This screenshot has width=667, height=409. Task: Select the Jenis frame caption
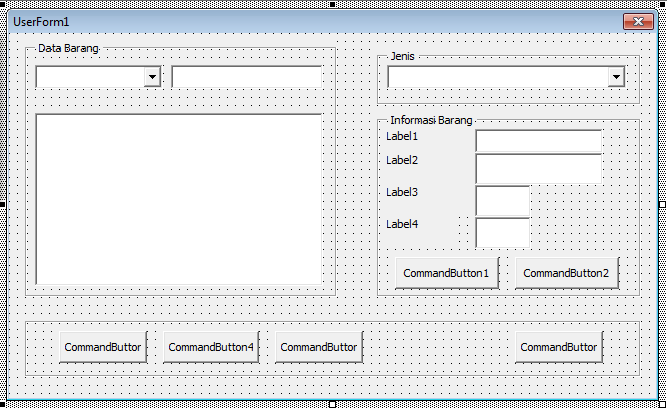402,56
